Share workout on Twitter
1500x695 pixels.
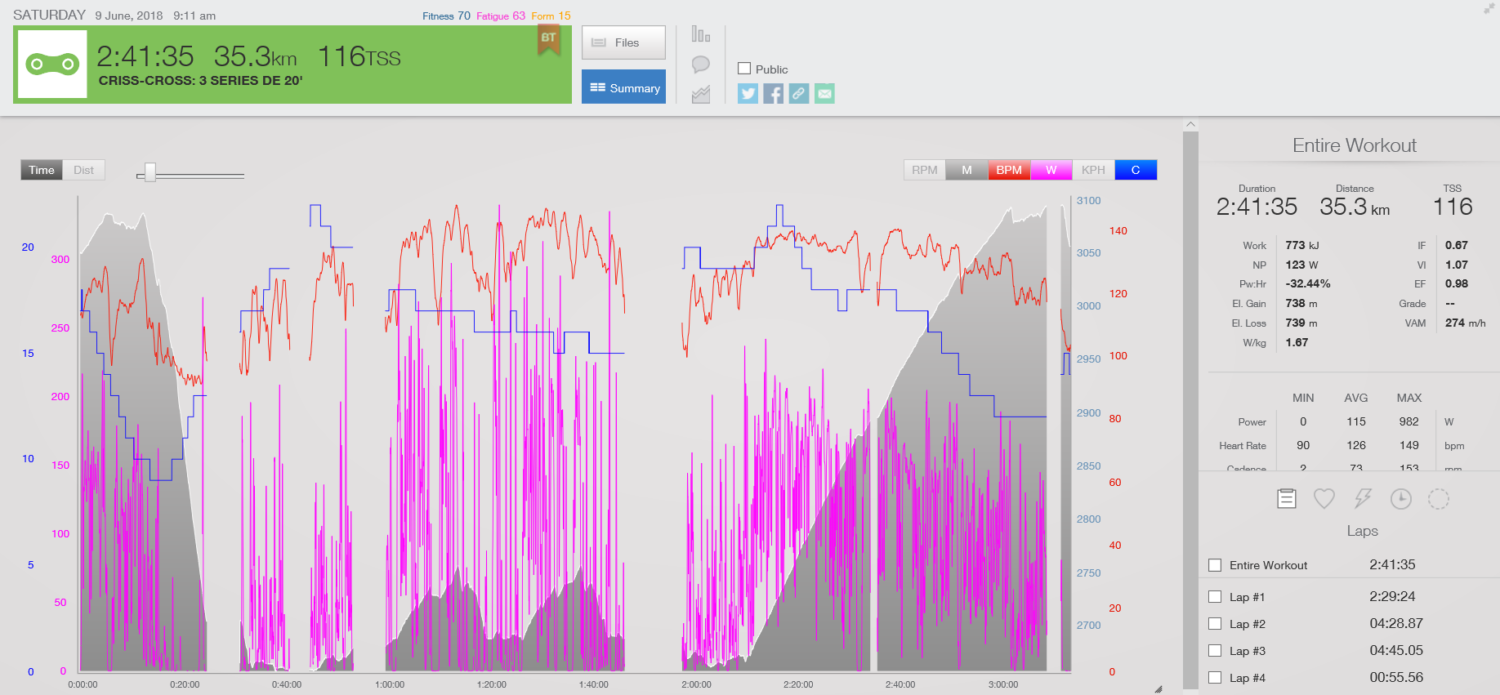pyautogui.click(x=748, y=94)
